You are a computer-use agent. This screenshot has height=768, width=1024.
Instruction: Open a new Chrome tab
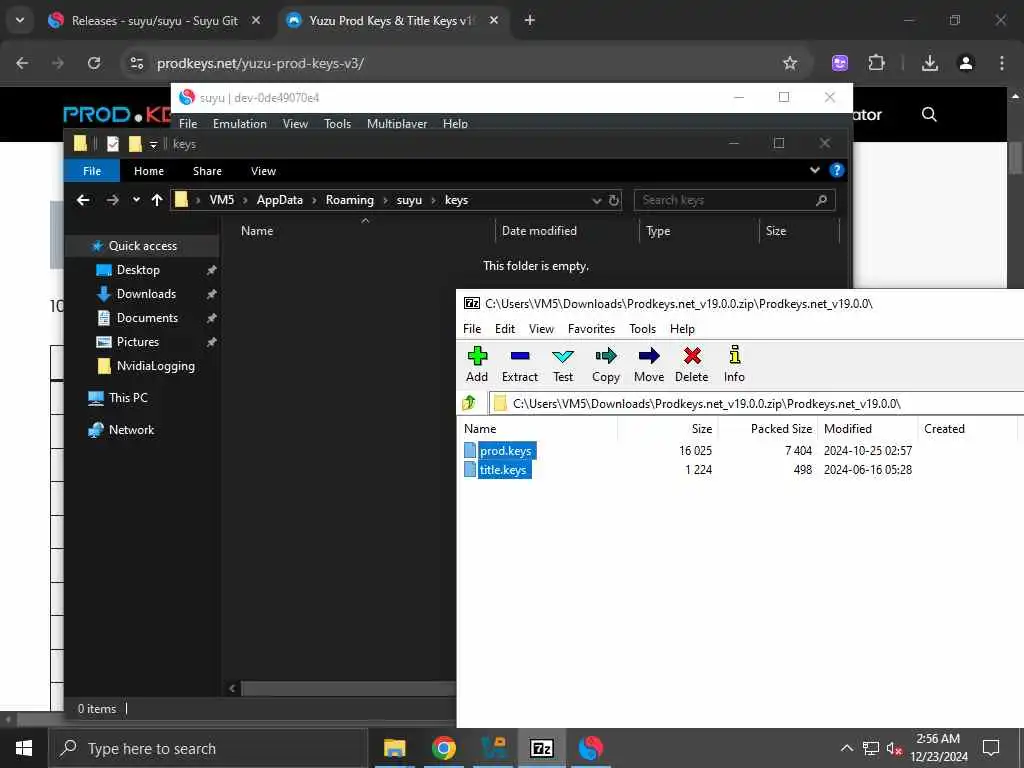pyautogui.click(x=530, y=20)
